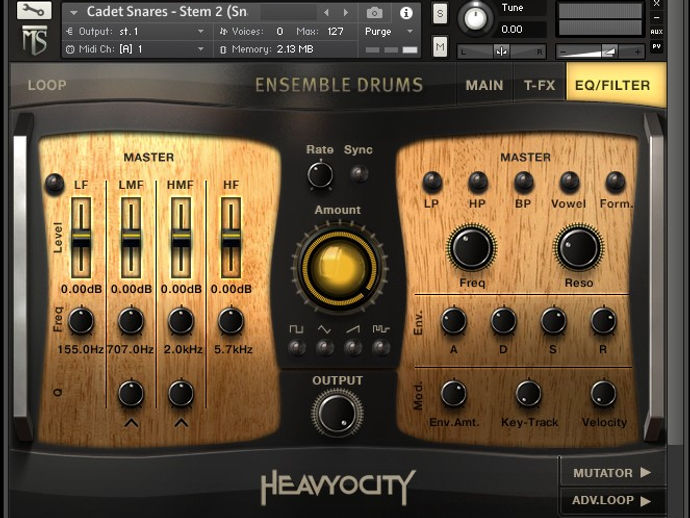The width and height of the screenshot is (690, 518).
Task: Click the envelope S sustain knob
Action: (x=553, y=321)
